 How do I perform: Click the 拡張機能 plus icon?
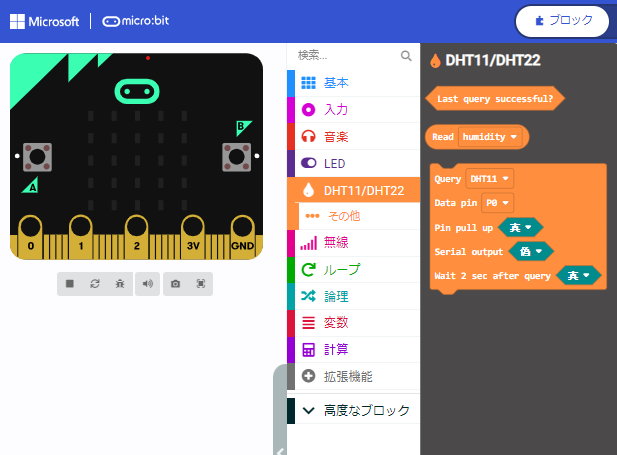coord(308,376)
